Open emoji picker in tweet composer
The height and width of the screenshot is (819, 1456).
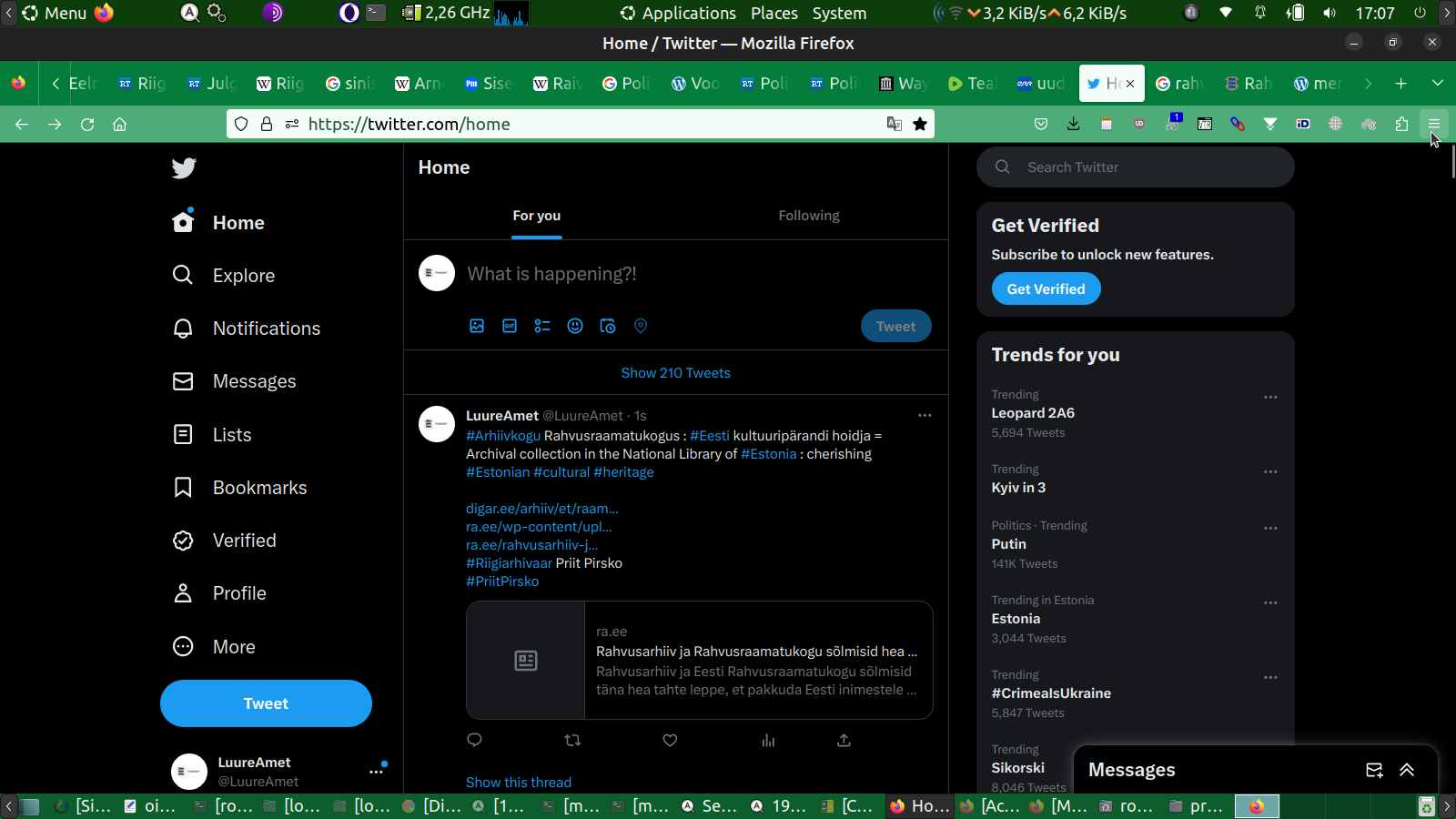click(575, 326)
